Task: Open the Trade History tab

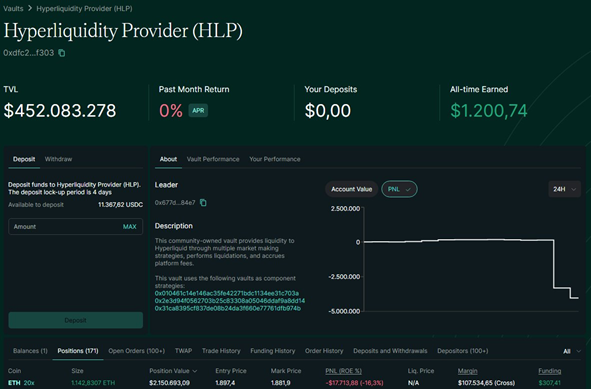Action: pos(221,351)
